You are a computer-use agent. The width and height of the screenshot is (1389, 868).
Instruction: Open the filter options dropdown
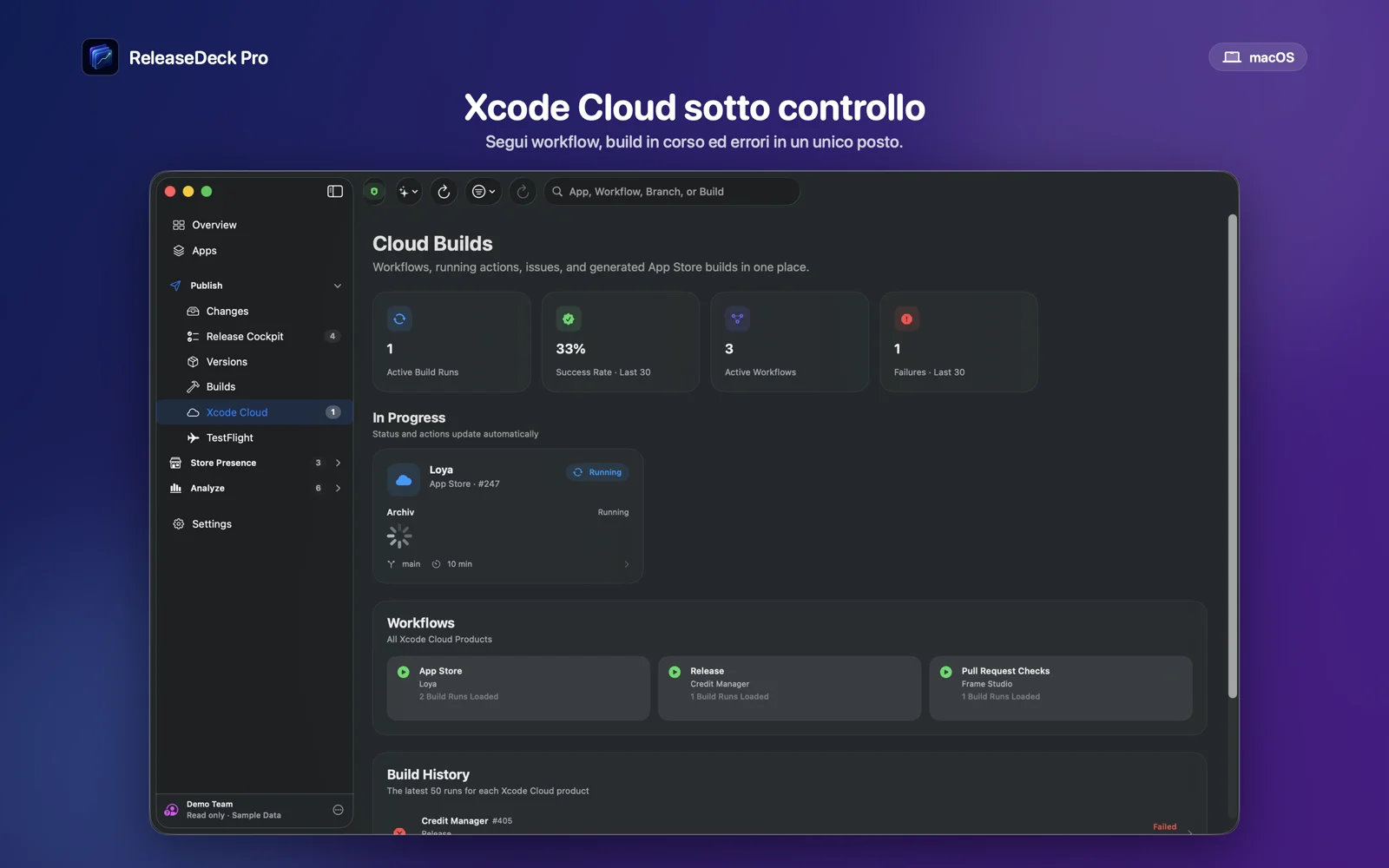484,191
